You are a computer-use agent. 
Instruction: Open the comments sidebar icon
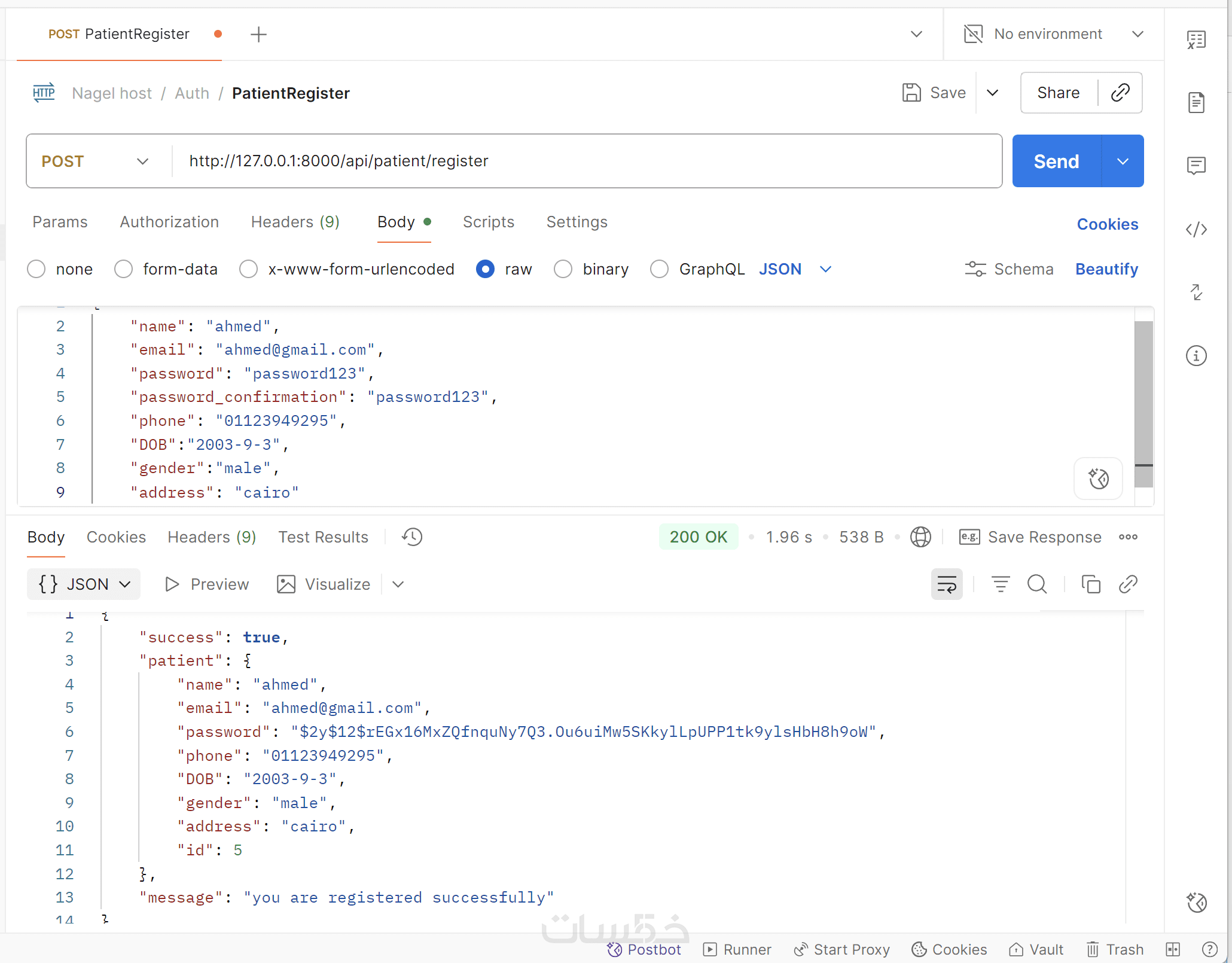[1196, 166]
